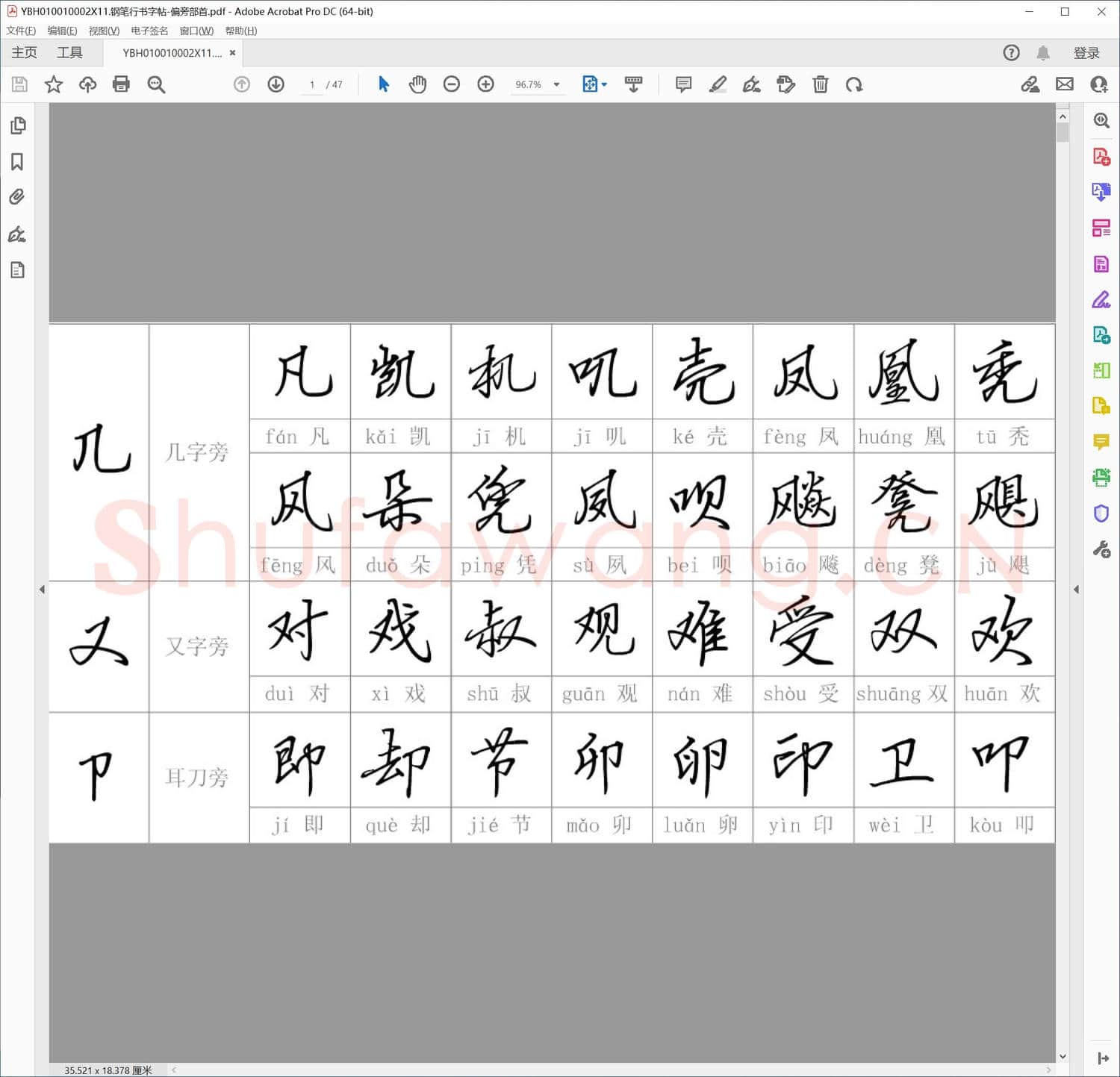Select the highlight text tool
This screenshot has height=1077, width=1120.
pyautogui.click(x=718, y=84)
